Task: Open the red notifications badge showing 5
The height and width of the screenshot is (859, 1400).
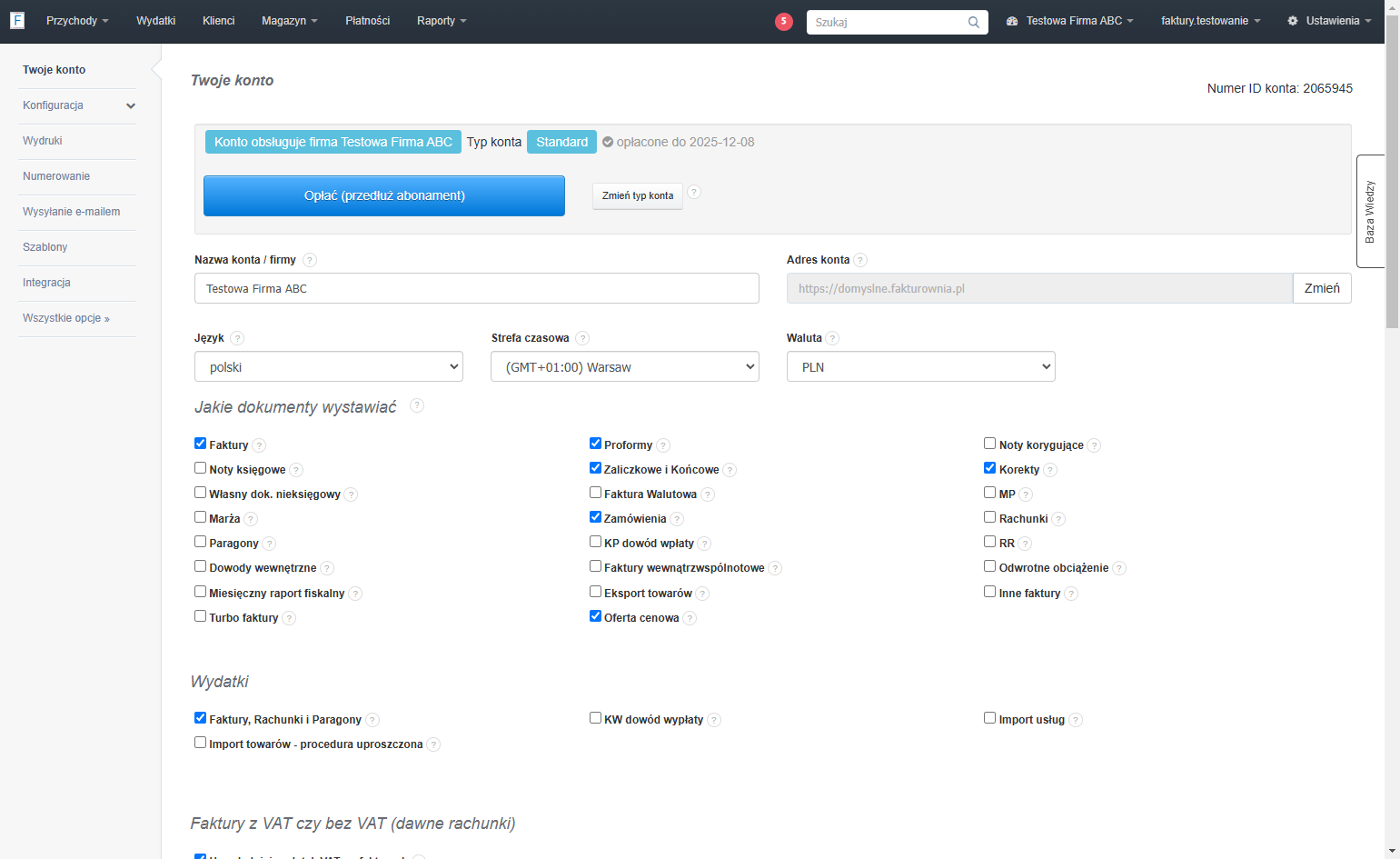Action: (x=784, y=22)
